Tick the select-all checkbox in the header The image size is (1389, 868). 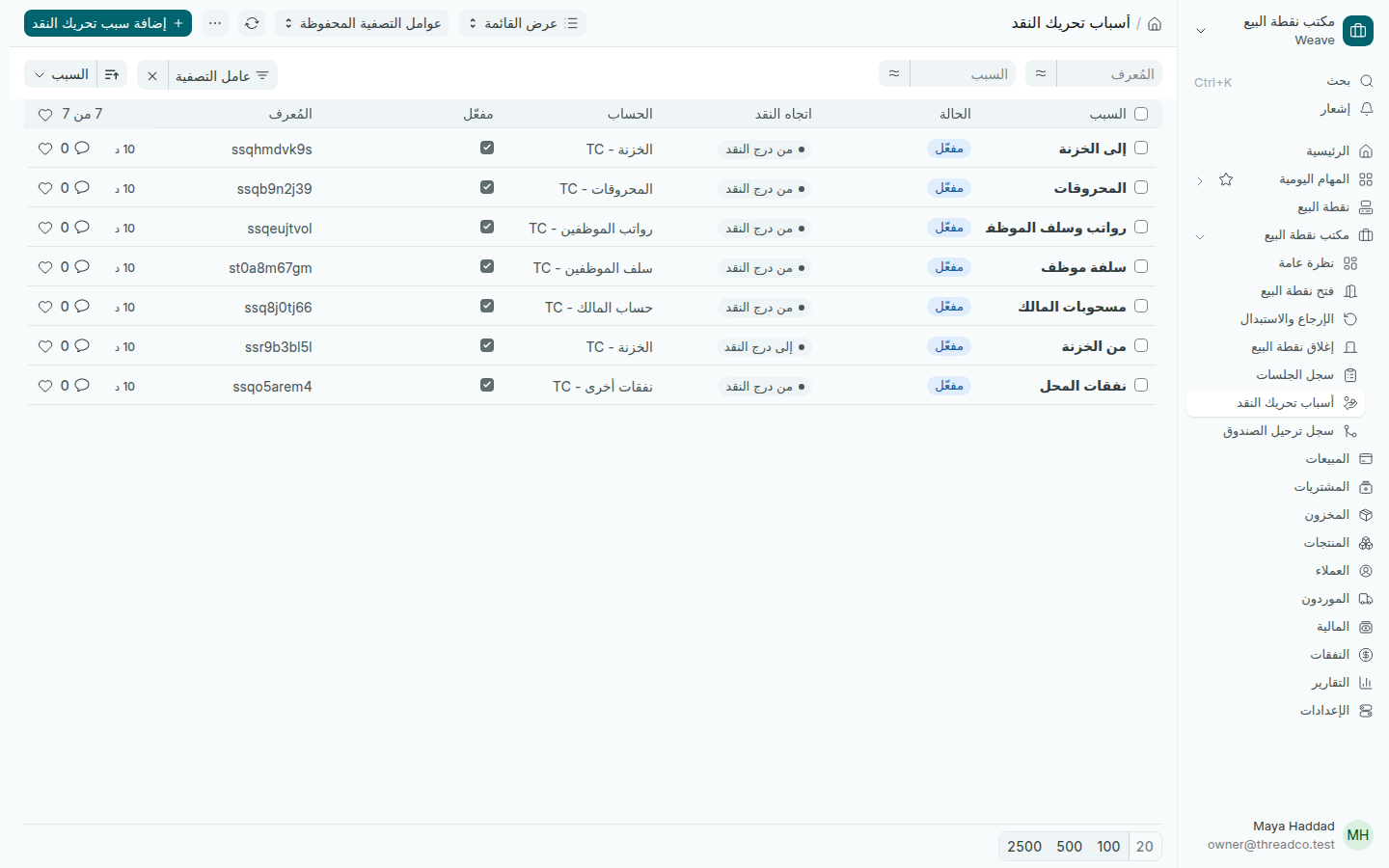[1141, 114]
